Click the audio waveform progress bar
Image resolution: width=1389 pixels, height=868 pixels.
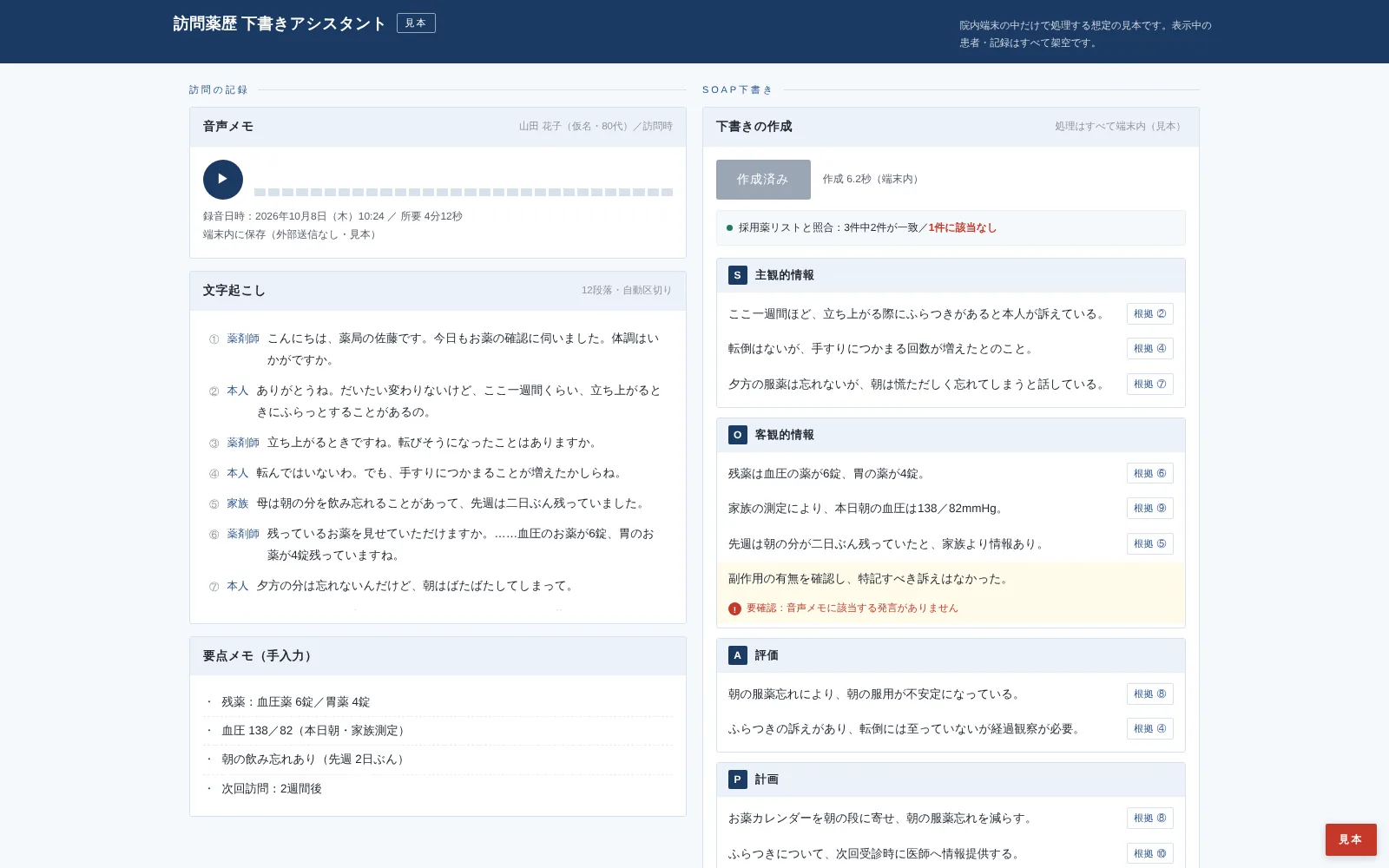coord(464,192)
